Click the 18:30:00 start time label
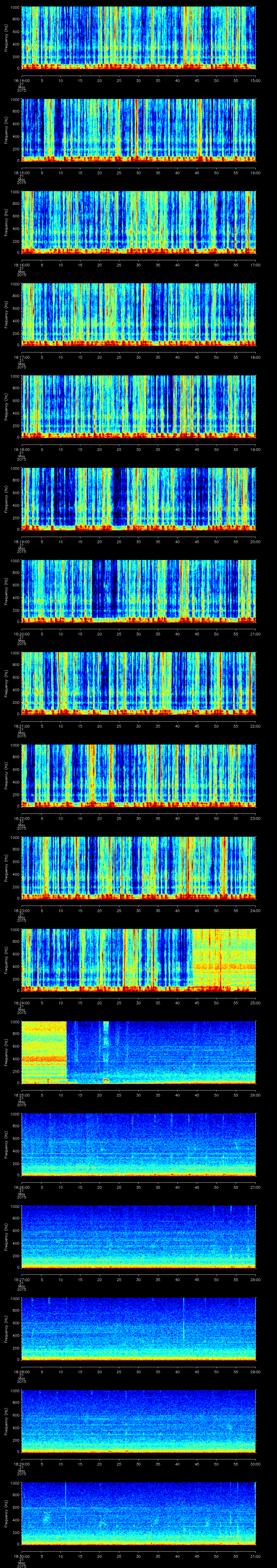The width and height of the screenshot is (277, 1568). coord(21,1556)
